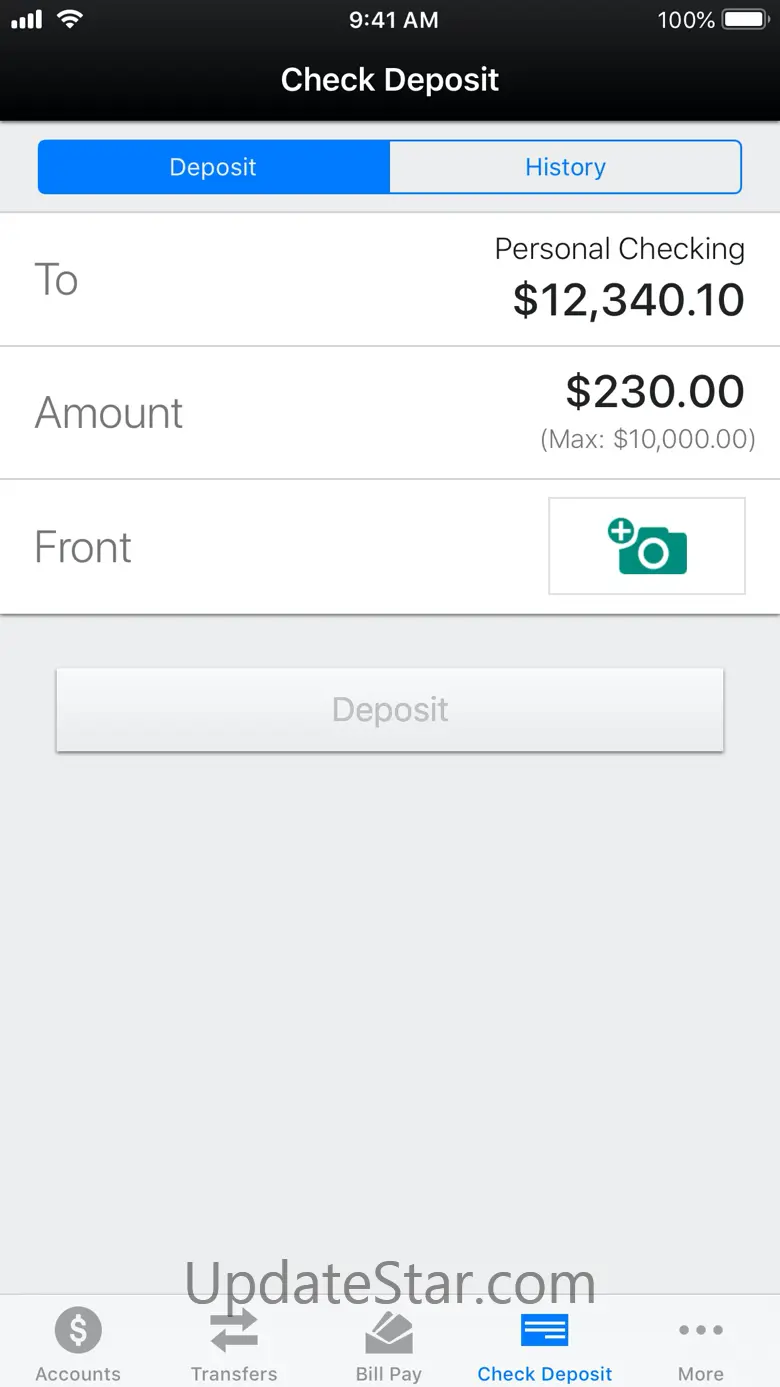
Task: Tap the Check Deposit header title
Action: coord(390,80)
